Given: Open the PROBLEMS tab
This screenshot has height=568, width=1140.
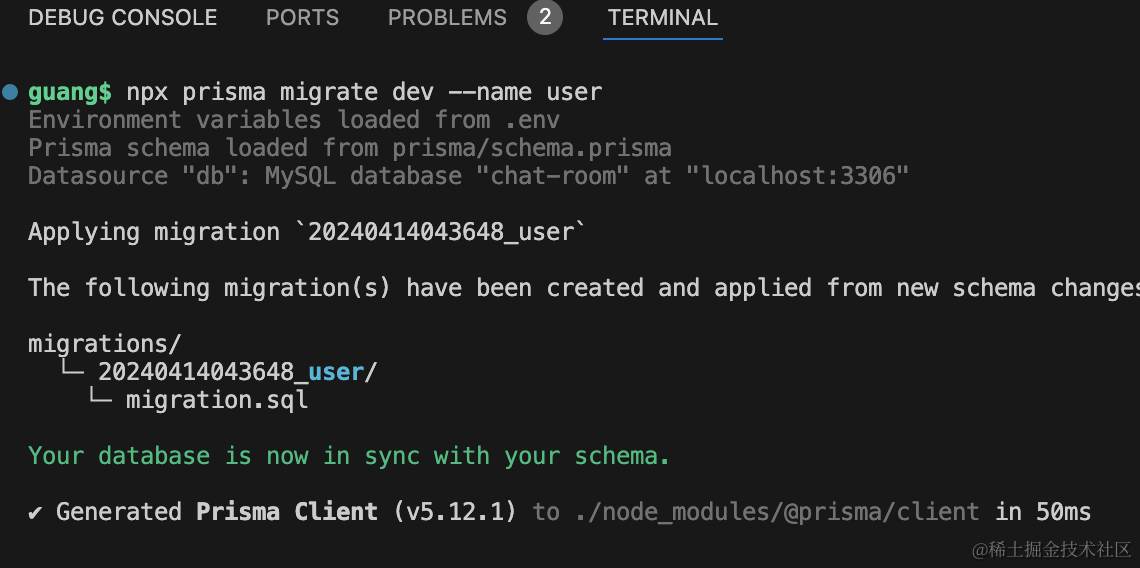Looking at the screenshot, I should tap(447, 18).
